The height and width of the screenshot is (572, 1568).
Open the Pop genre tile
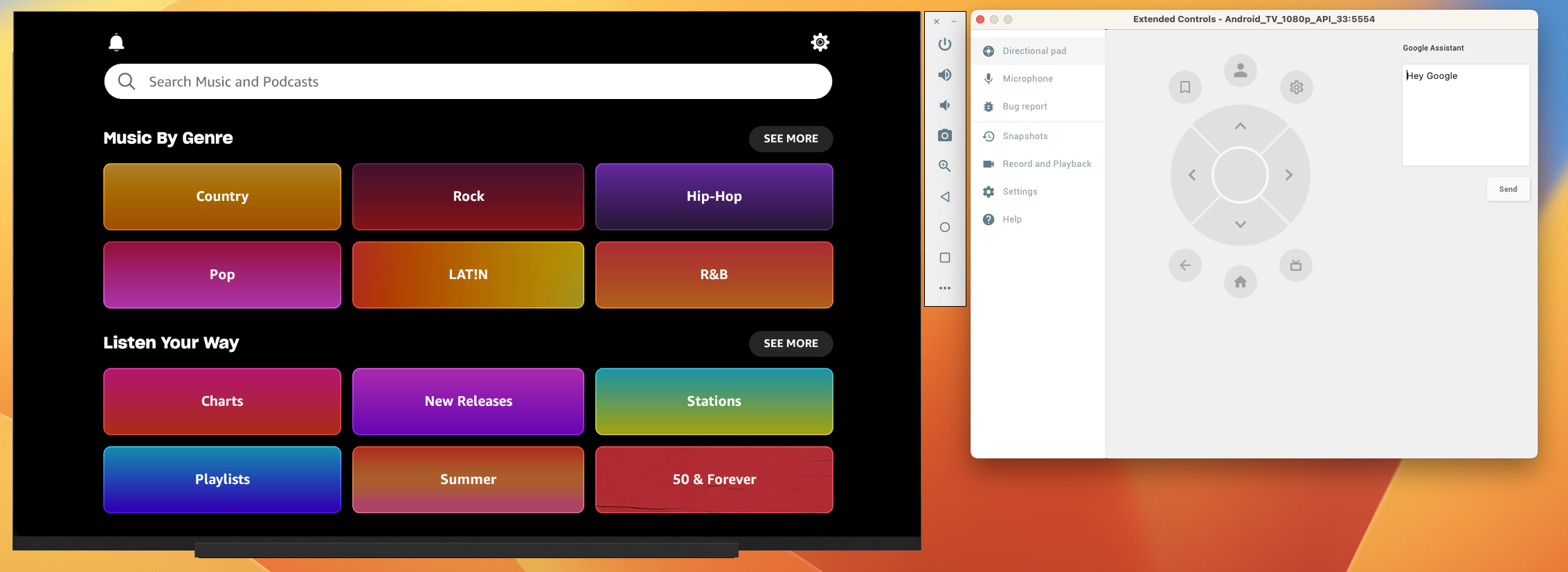click(222, 275)
